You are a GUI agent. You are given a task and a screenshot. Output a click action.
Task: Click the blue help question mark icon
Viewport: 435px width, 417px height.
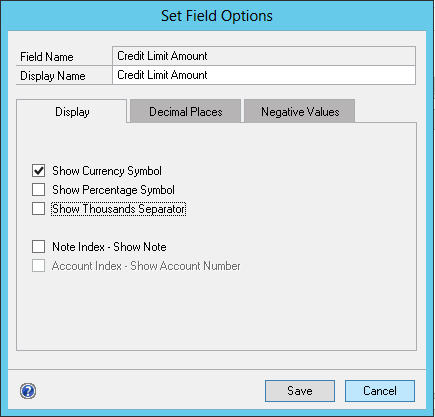coord(28,391)
